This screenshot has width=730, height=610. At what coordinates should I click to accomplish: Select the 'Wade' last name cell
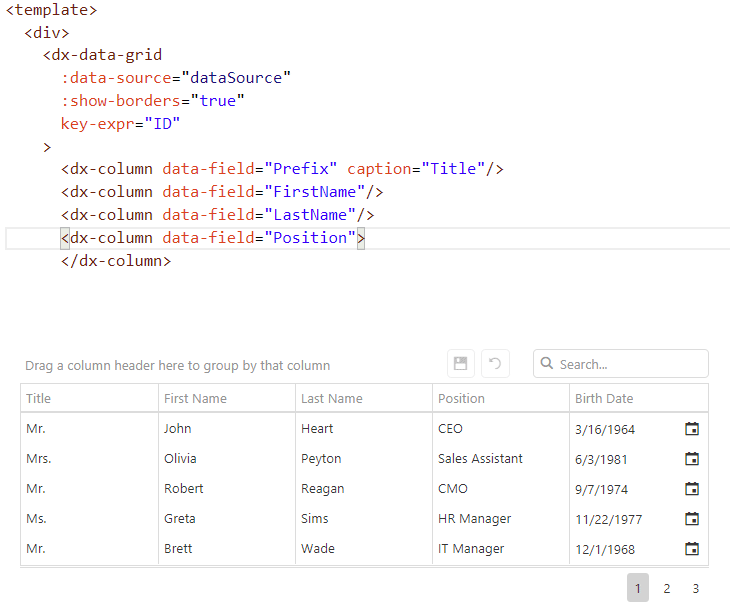click(x=364, y=549)
